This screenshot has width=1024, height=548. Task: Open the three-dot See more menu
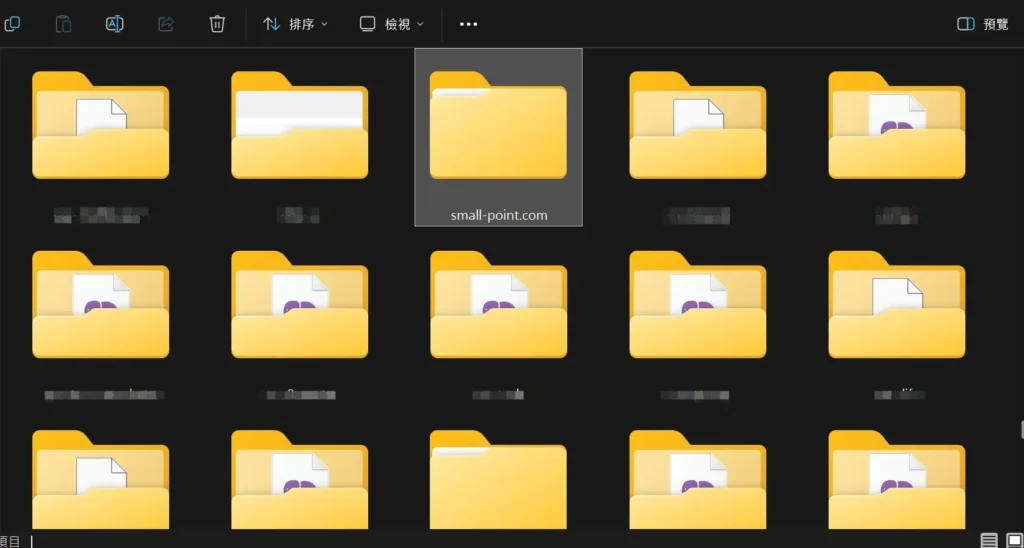click(468, 24)
